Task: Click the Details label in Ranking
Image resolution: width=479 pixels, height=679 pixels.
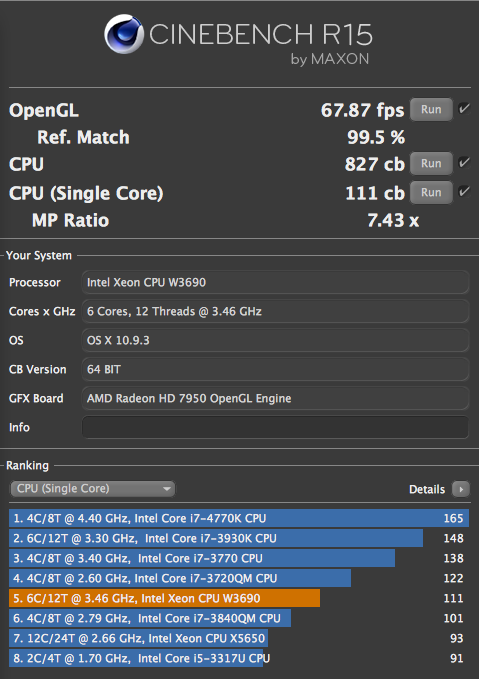Action: pos(427,489)
